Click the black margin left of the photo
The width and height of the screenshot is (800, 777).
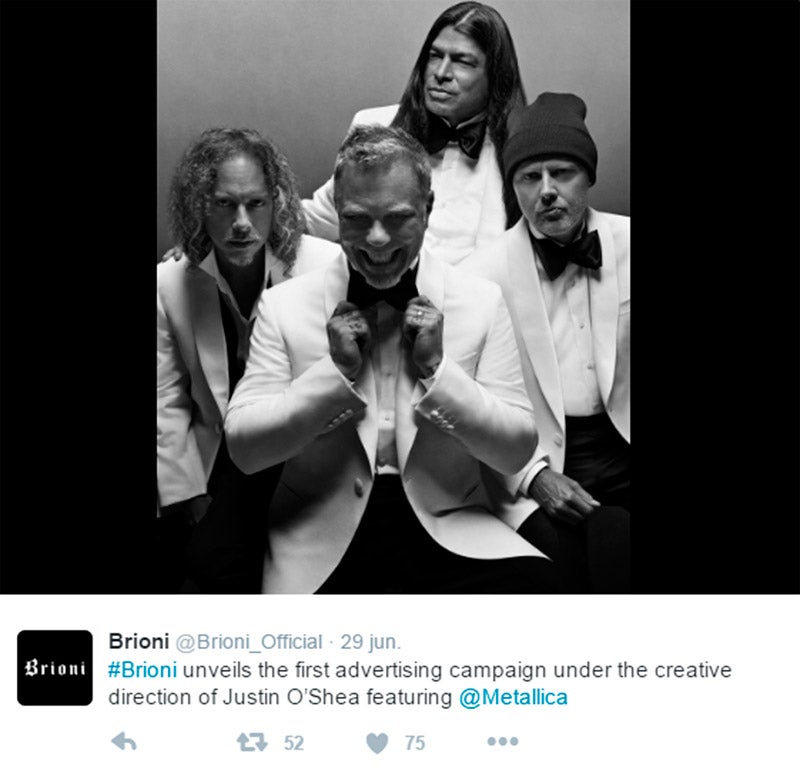coord(79,297)
